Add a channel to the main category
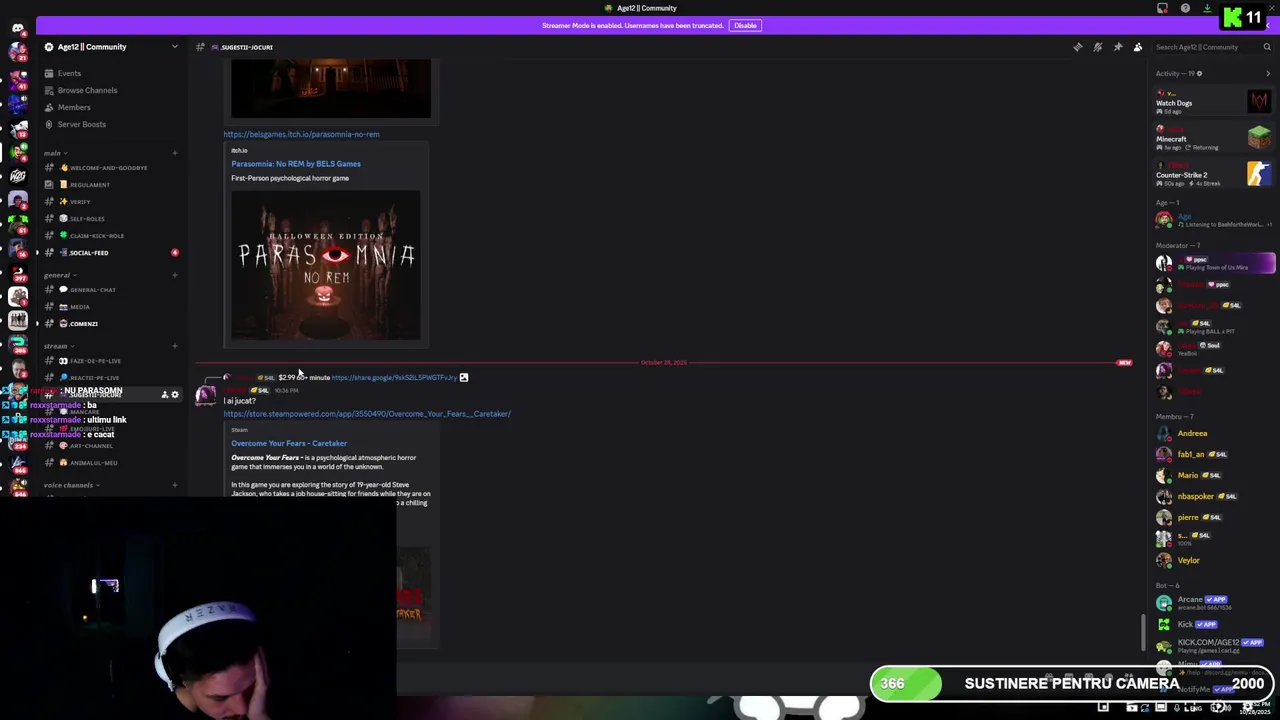This screenshot has width=1280, height=720. 175,153
